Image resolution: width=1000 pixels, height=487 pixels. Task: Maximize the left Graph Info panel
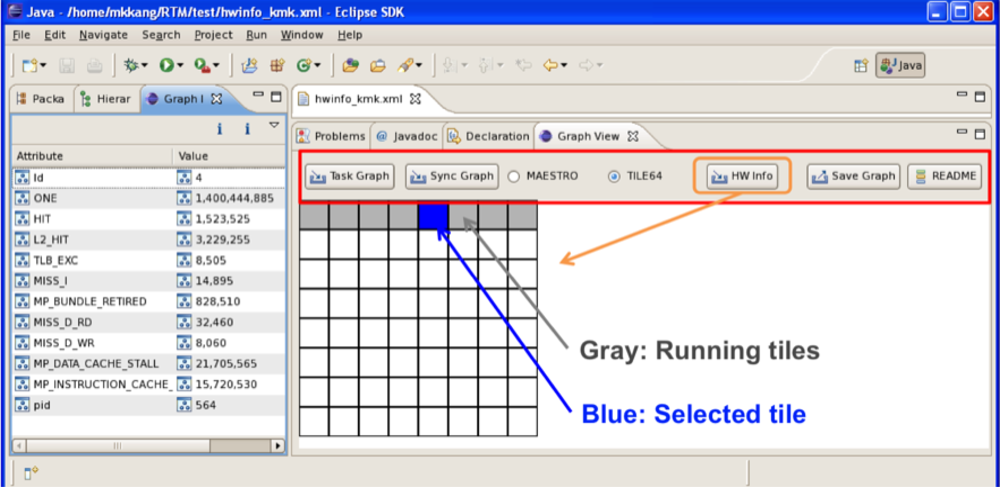click(x=276, y=97)
